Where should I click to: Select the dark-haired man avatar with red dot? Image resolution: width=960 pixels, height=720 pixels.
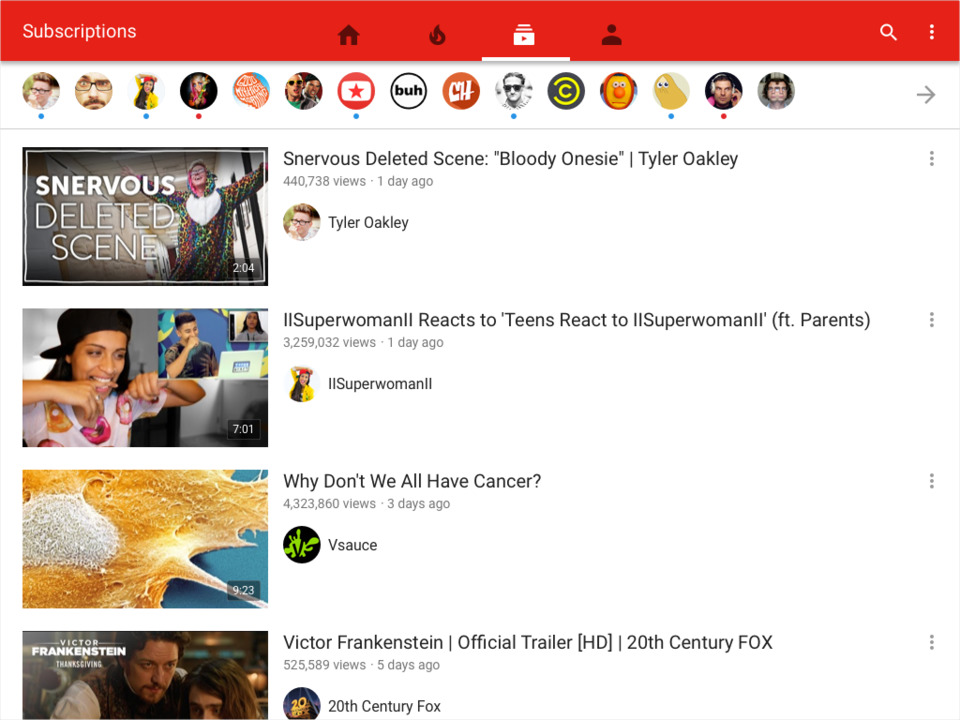pyautogui.click(x=724, y=91)
